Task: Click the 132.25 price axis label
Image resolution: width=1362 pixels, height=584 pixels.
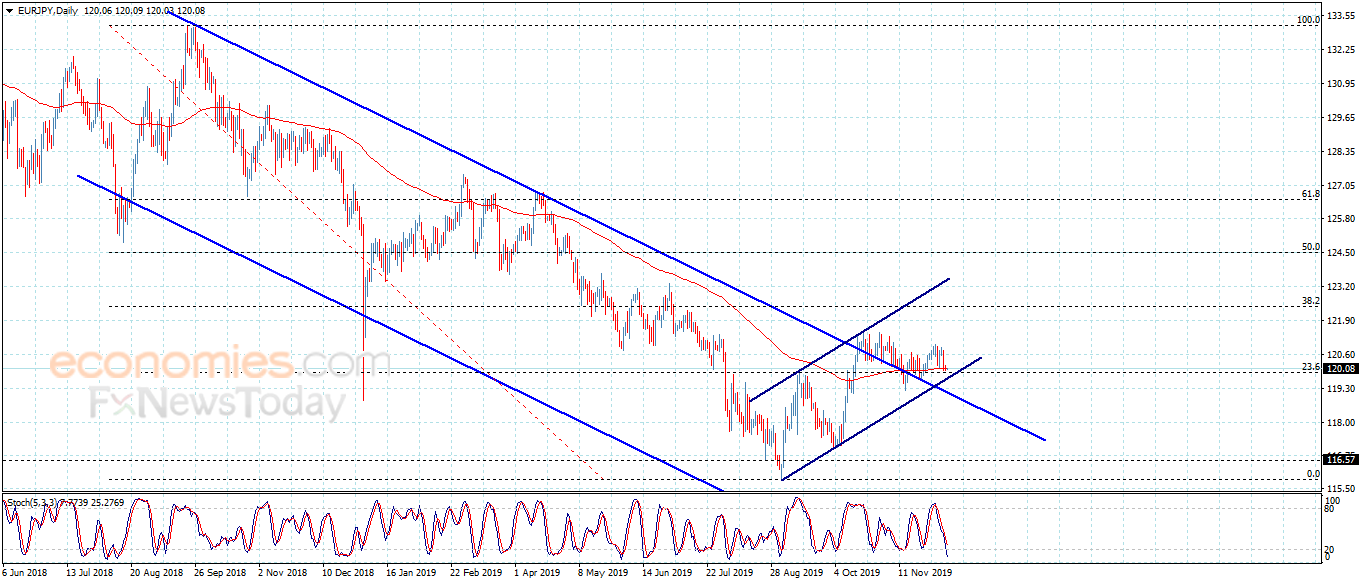Action: point(1340,50)
